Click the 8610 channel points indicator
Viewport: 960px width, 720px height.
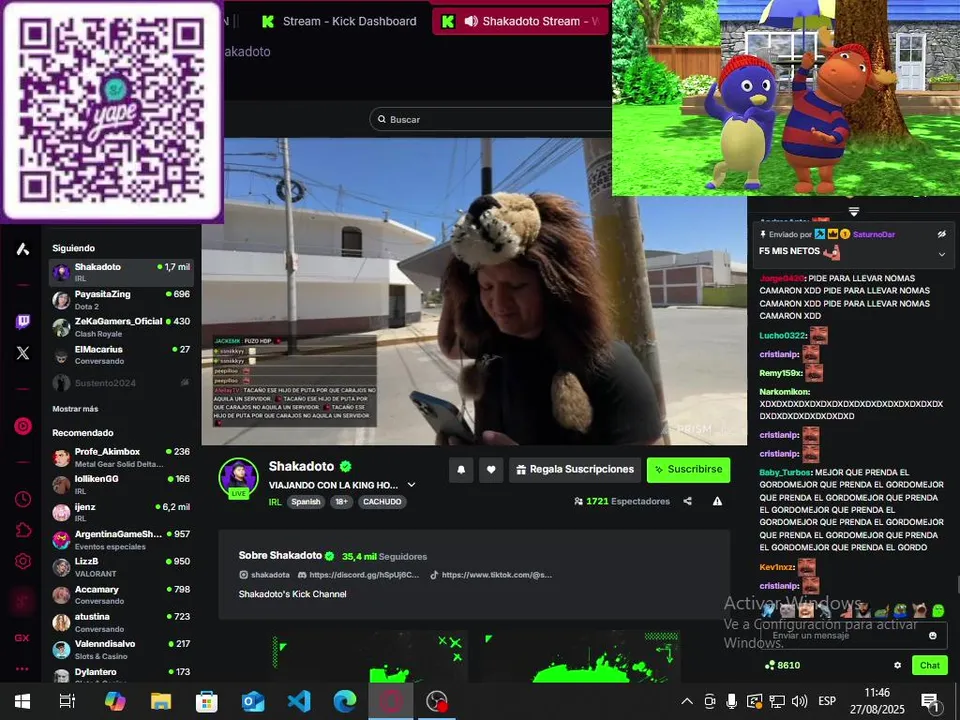[782, 665]
